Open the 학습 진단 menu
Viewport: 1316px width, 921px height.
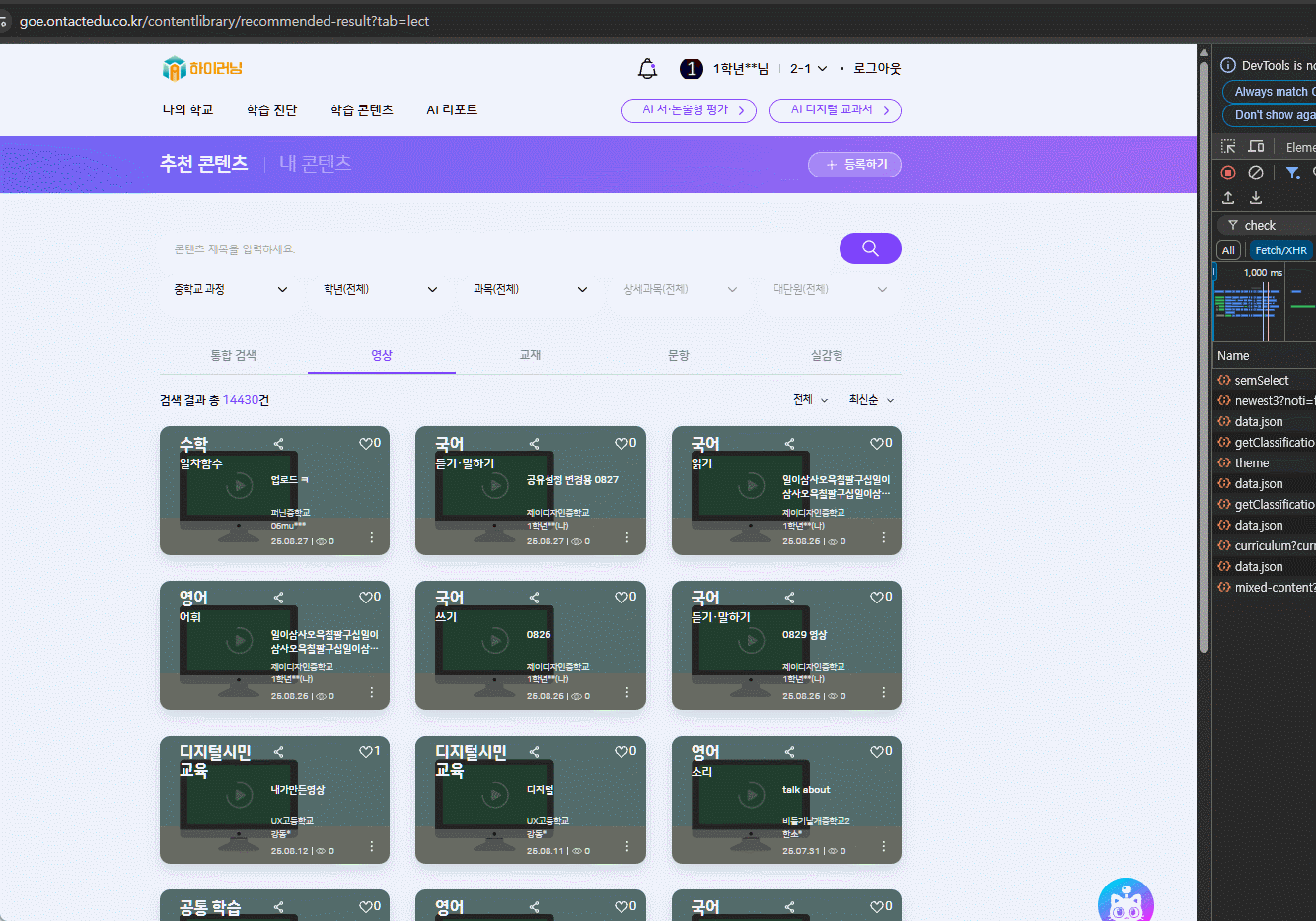(x=271, y=110)
